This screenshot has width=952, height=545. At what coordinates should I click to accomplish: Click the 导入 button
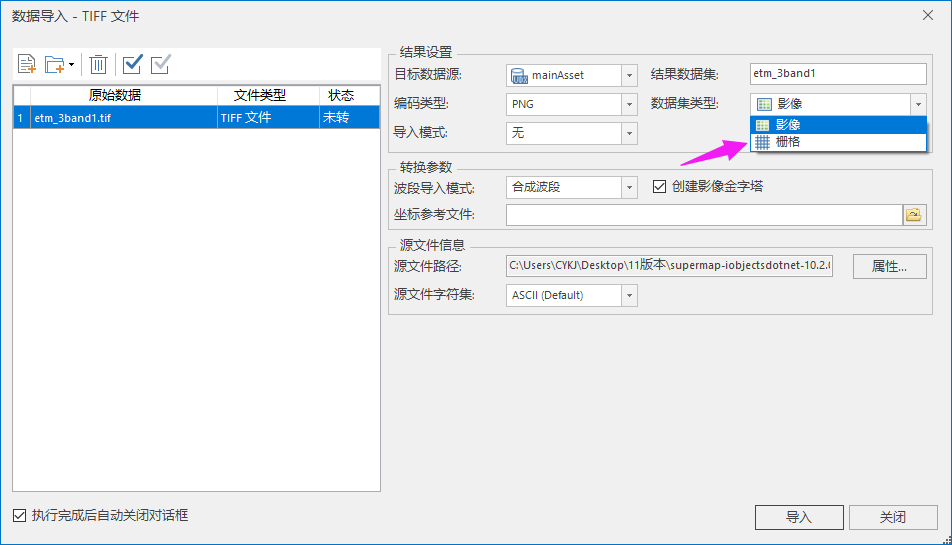pos(799,517)
